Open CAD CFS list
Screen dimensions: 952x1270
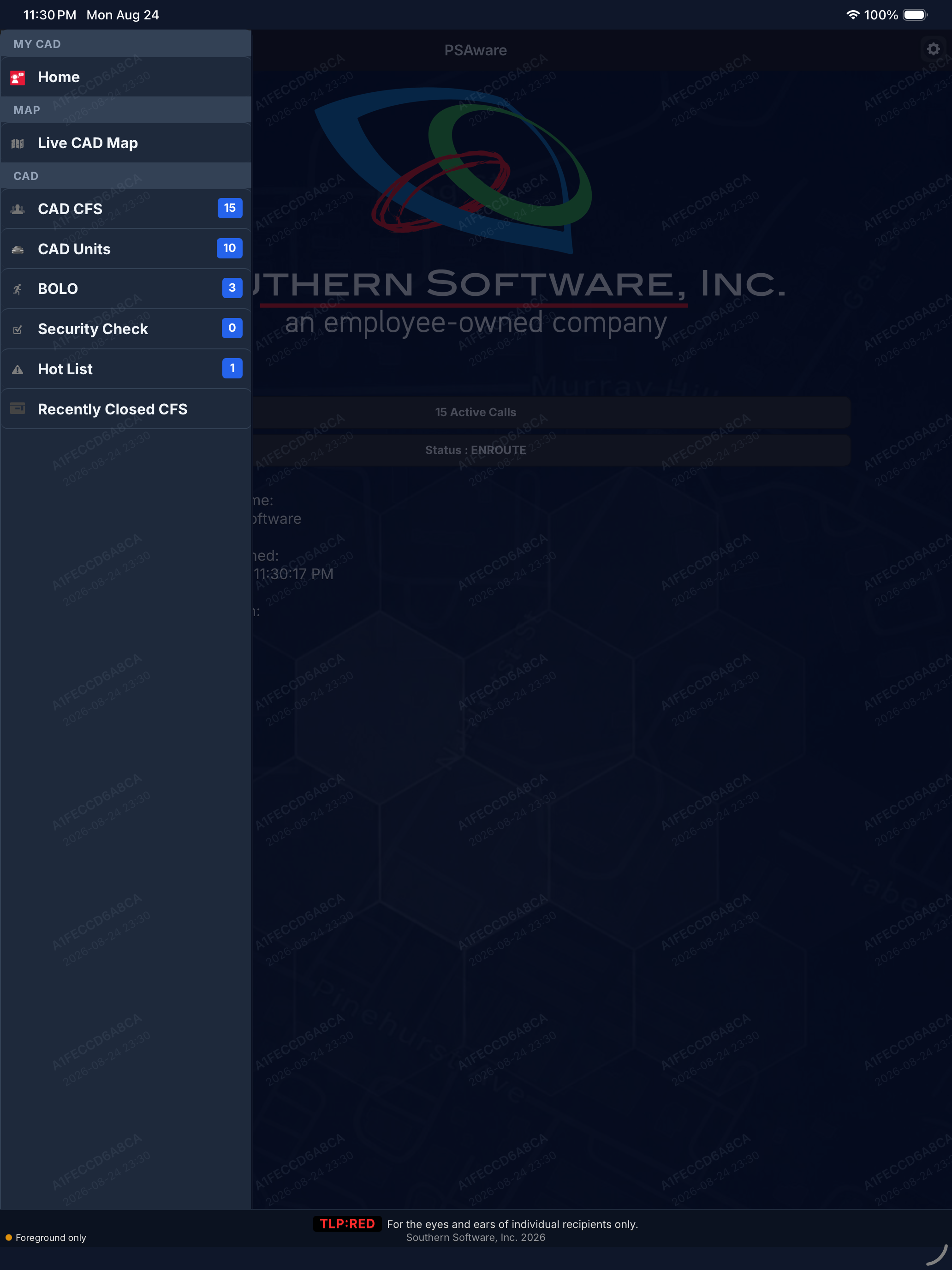(x=125, y=209)
